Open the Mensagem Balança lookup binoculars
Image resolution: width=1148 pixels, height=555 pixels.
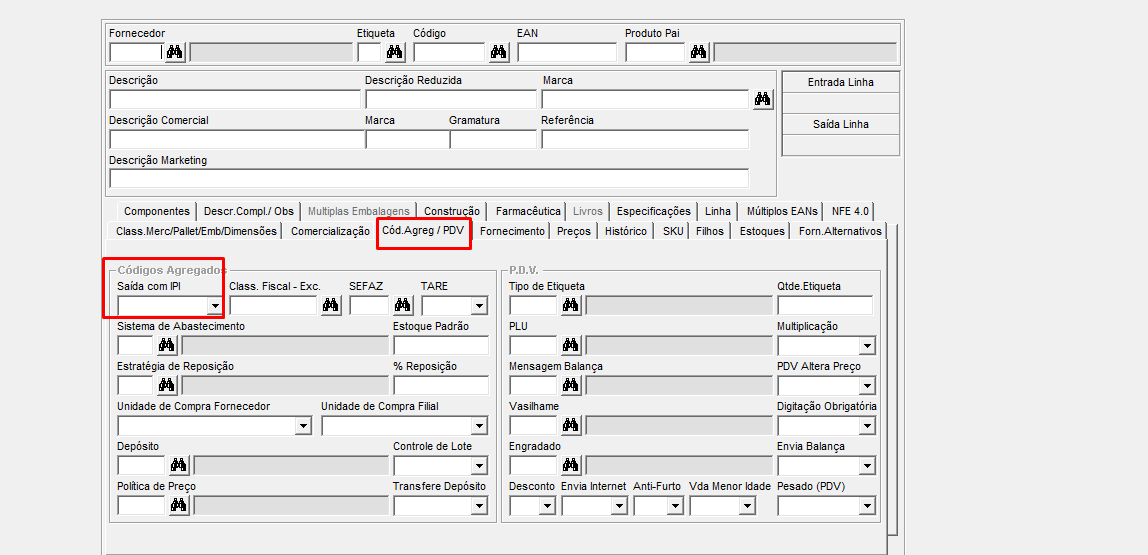(x=571, y=385)
